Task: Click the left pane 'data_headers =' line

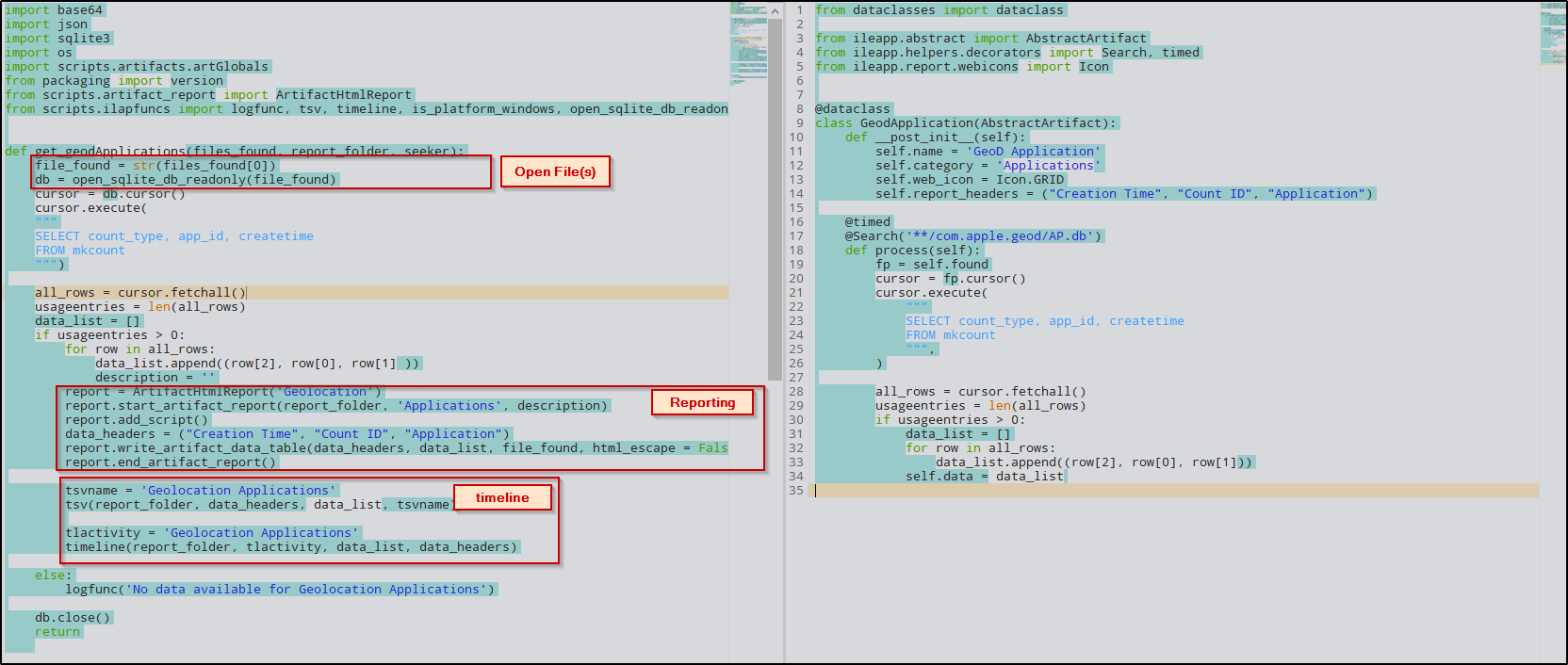Action: coord(287,434)
